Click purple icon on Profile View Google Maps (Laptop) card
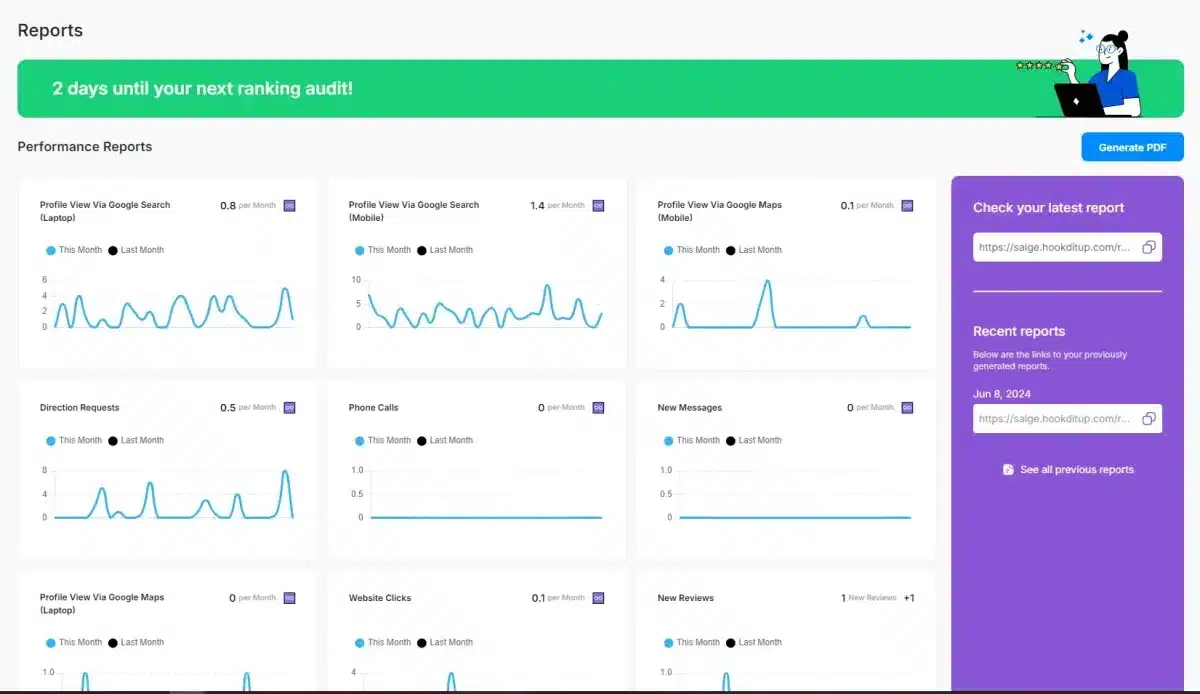1200x694 pixels. (290, 598)
